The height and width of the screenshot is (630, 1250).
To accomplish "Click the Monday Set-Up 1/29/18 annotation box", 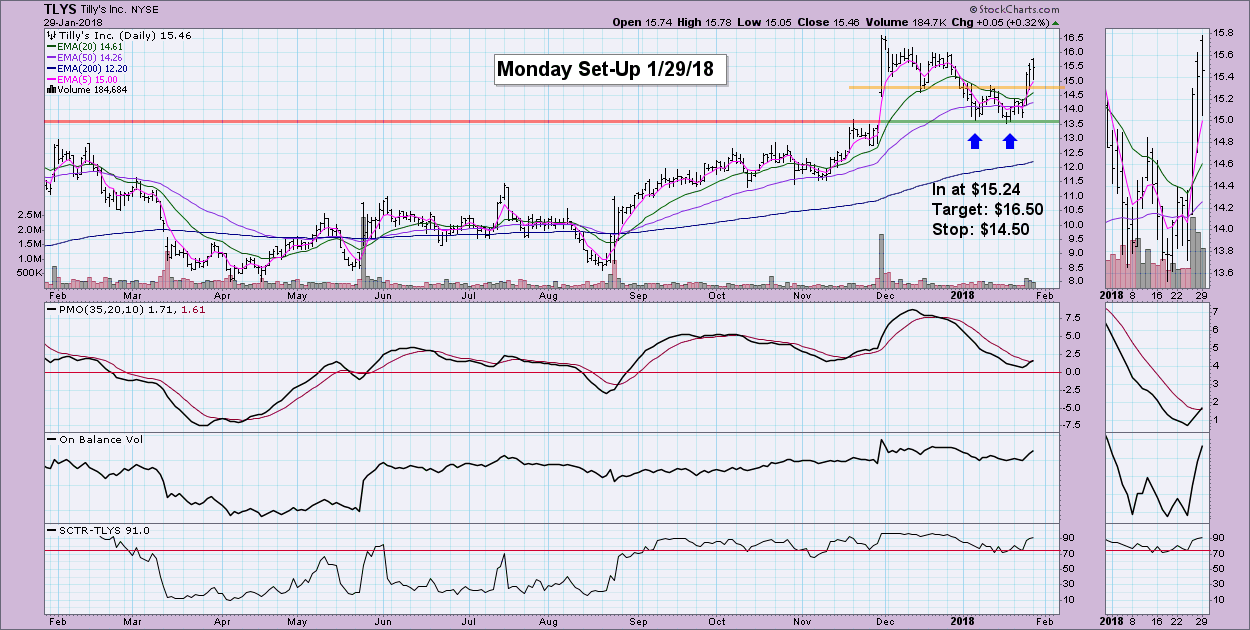I will coord(610,69).
